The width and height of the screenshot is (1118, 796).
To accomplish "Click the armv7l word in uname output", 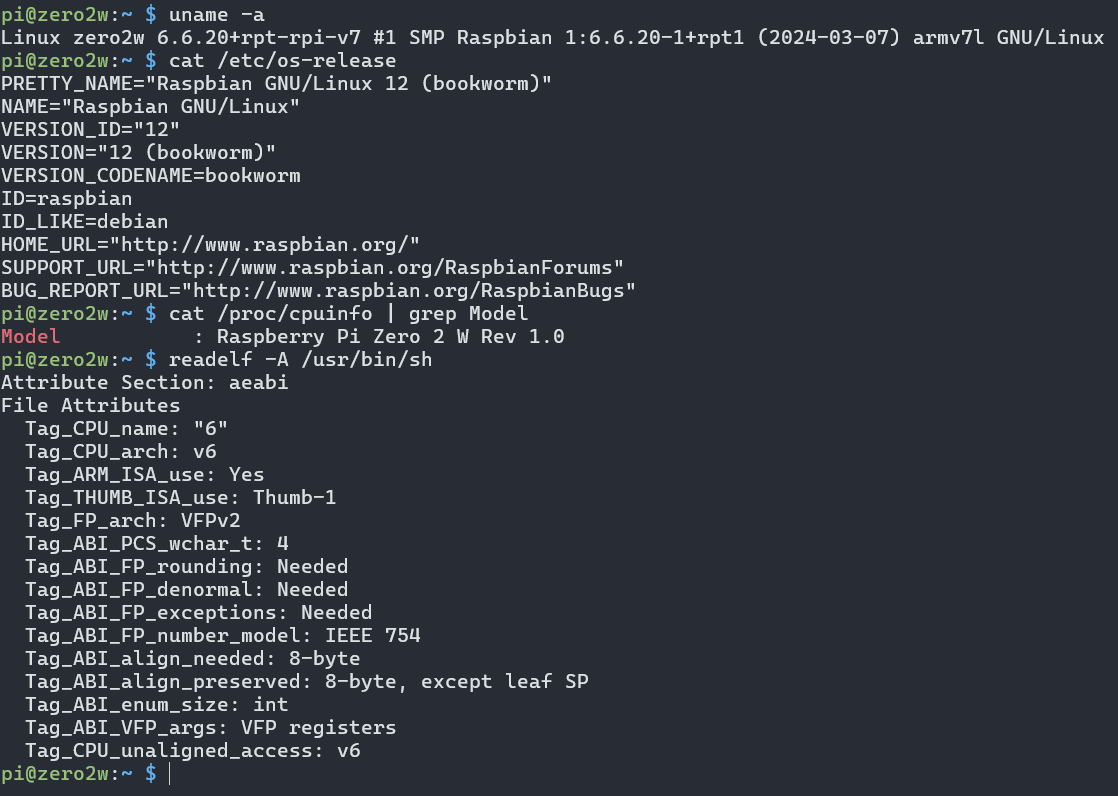I will click(948, 37).
